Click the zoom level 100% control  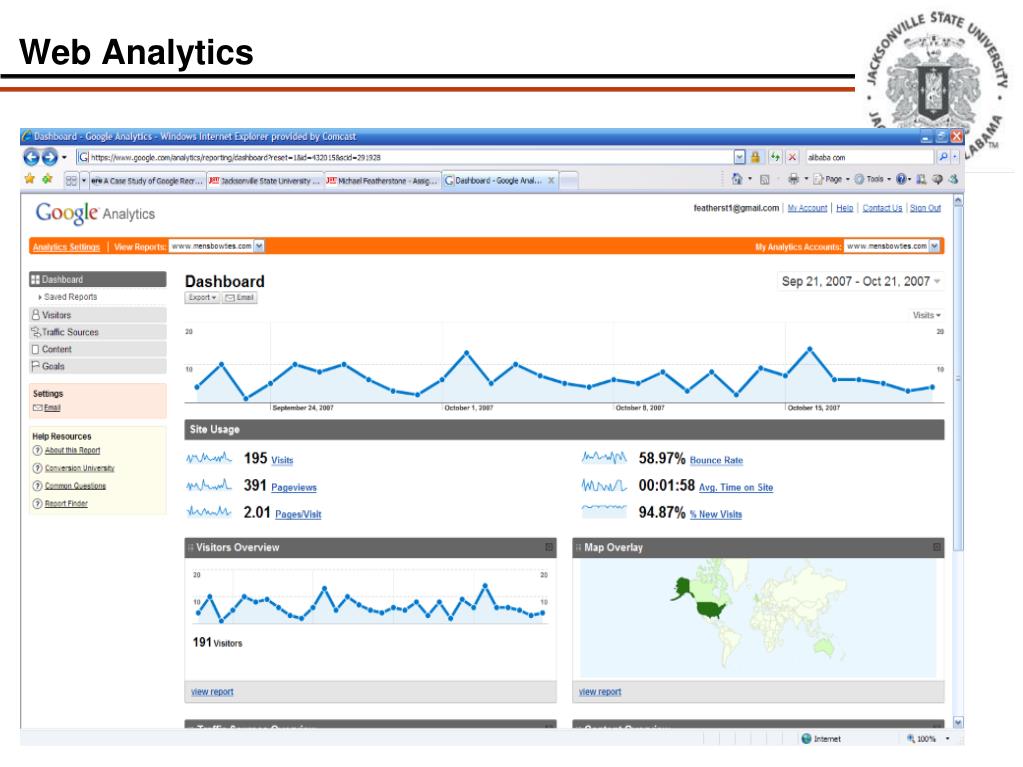(x=928, y=739)
